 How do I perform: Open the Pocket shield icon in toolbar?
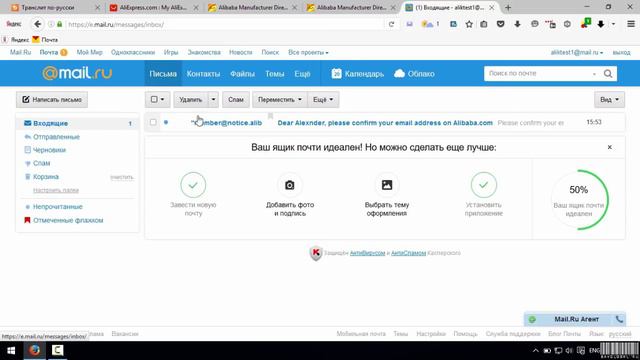coord(500,24)
